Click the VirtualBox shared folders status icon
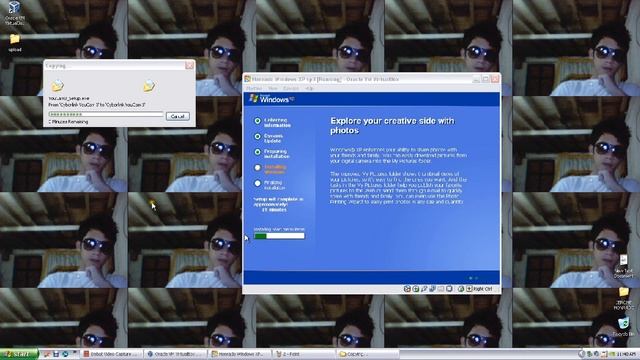 441,289
